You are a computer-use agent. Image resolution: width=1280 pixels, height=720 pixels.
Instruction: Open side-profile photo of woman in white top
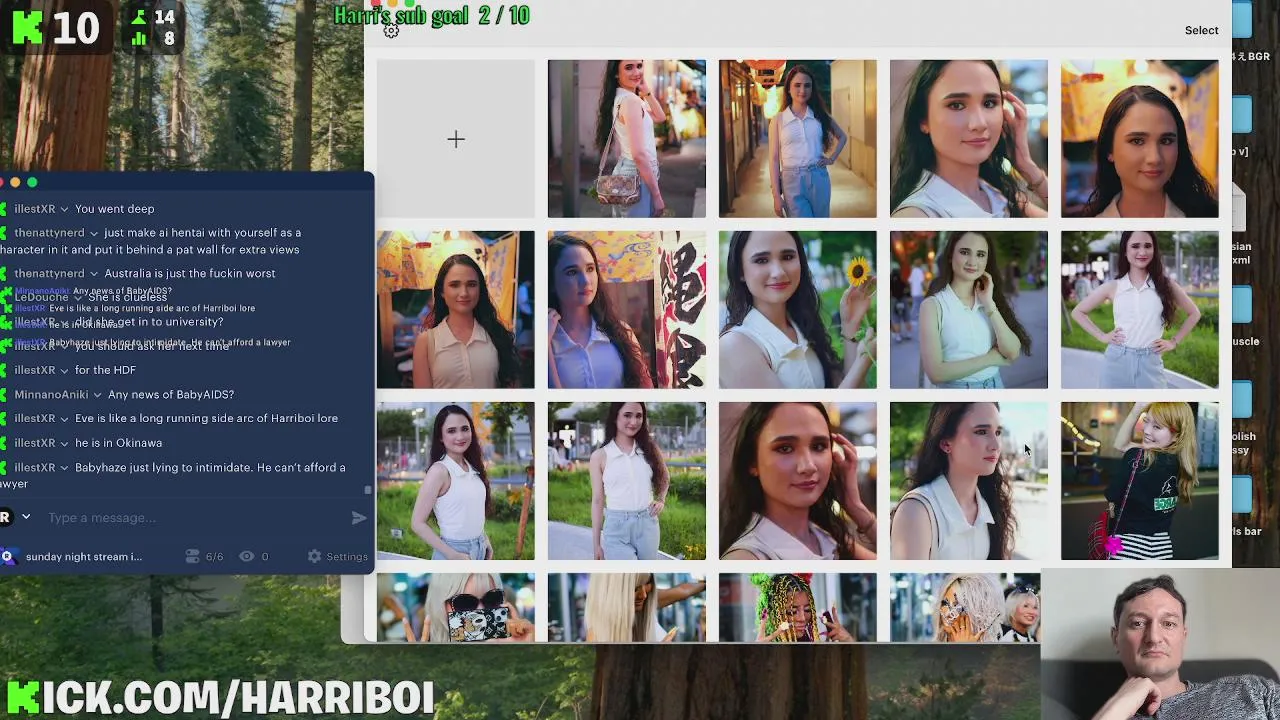pyautogui.click(x=968, y=480)
